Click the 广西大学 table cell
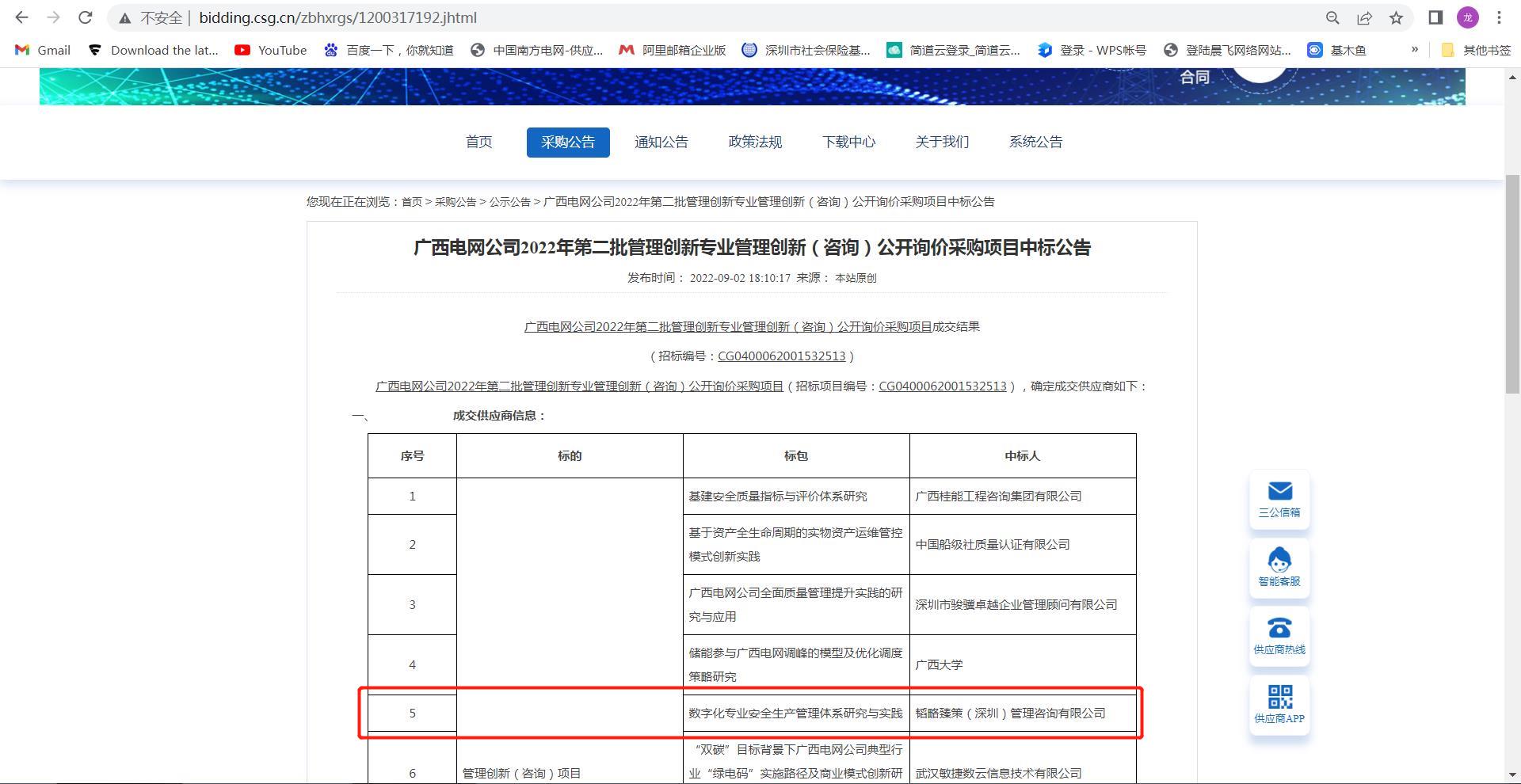The width and height of the screenshot is (1521, 784). click(1023, 665)
